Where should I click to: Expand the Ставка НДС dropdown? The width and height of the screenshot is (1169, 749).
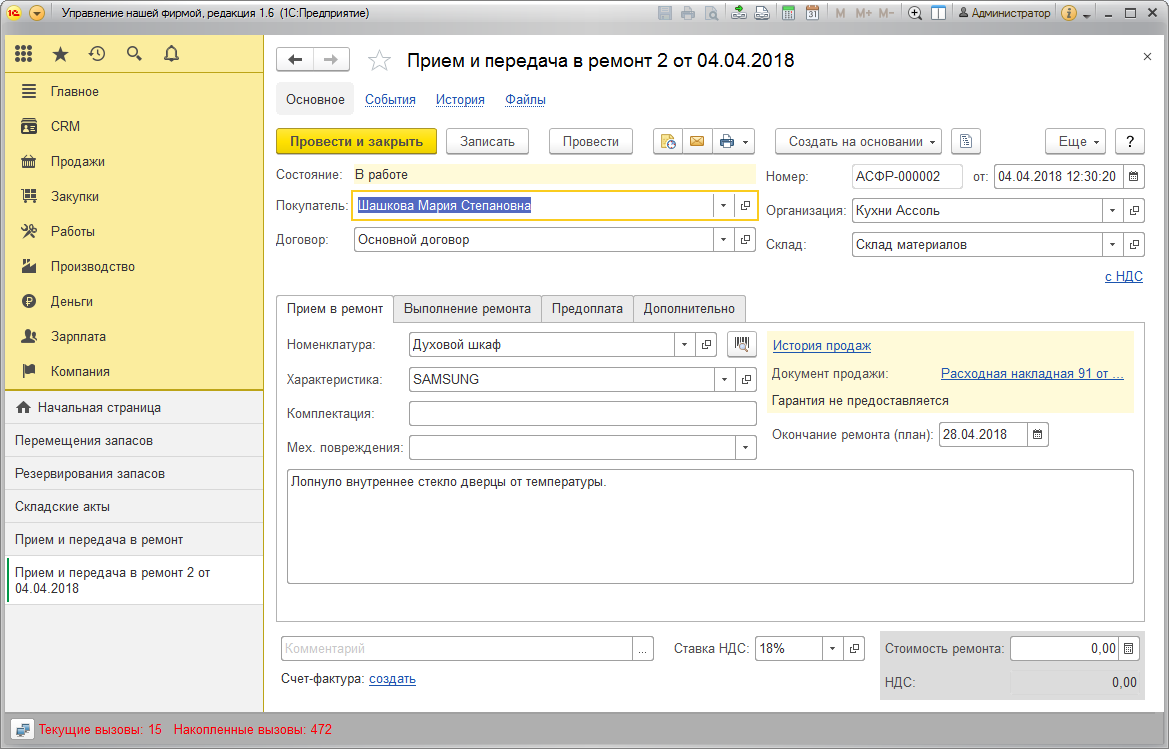coord(833,648)
